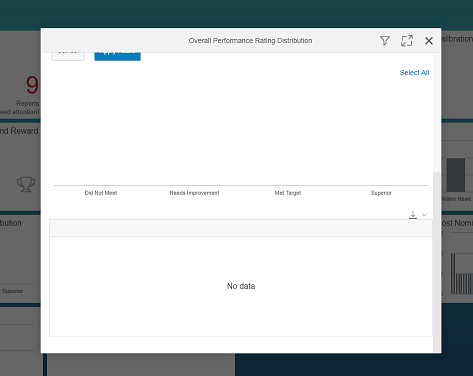Click the red 9 reports number behind dialog
This screenshot has height=376, width=473.
pos(32,85)
